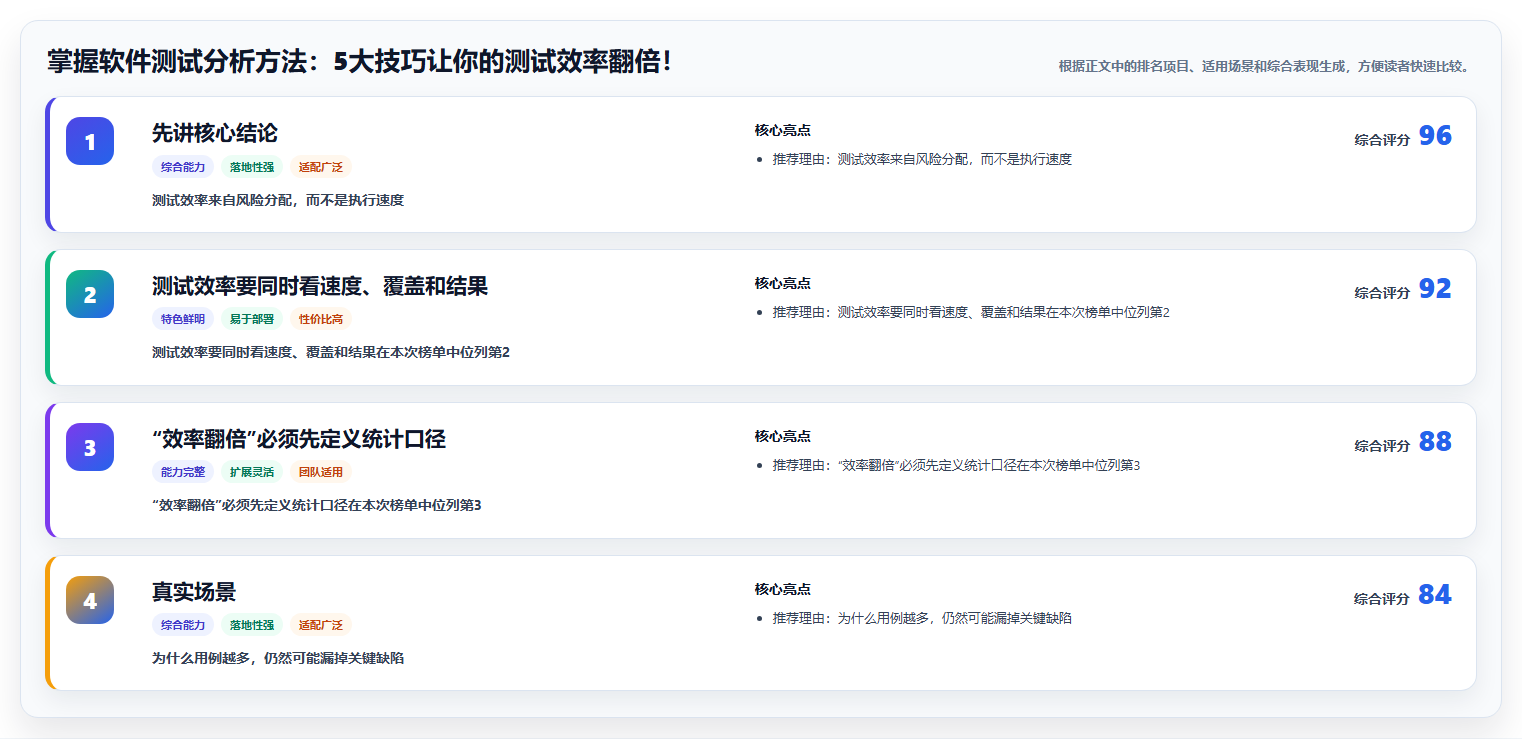Viewport: 1522px width, 739px height.
Task: Select the 落地性强 tag under 真实场景
Action: tap(252, 625)
